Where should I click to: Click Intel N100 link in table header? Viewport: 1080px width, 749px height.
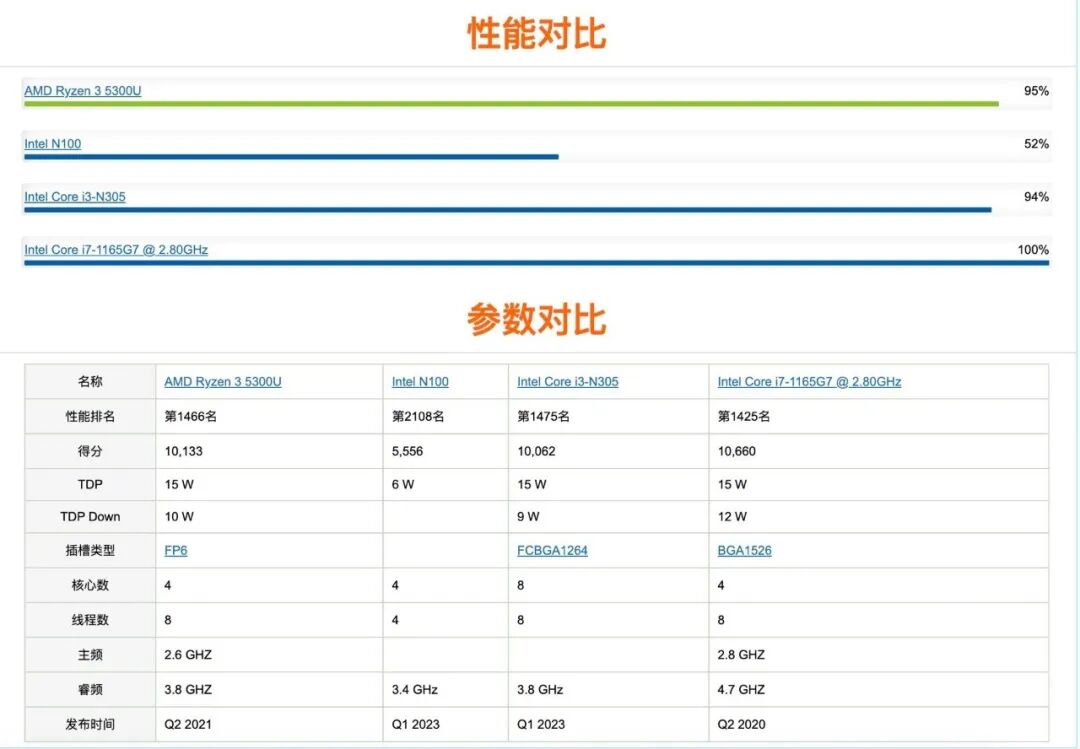click(420, 382)
